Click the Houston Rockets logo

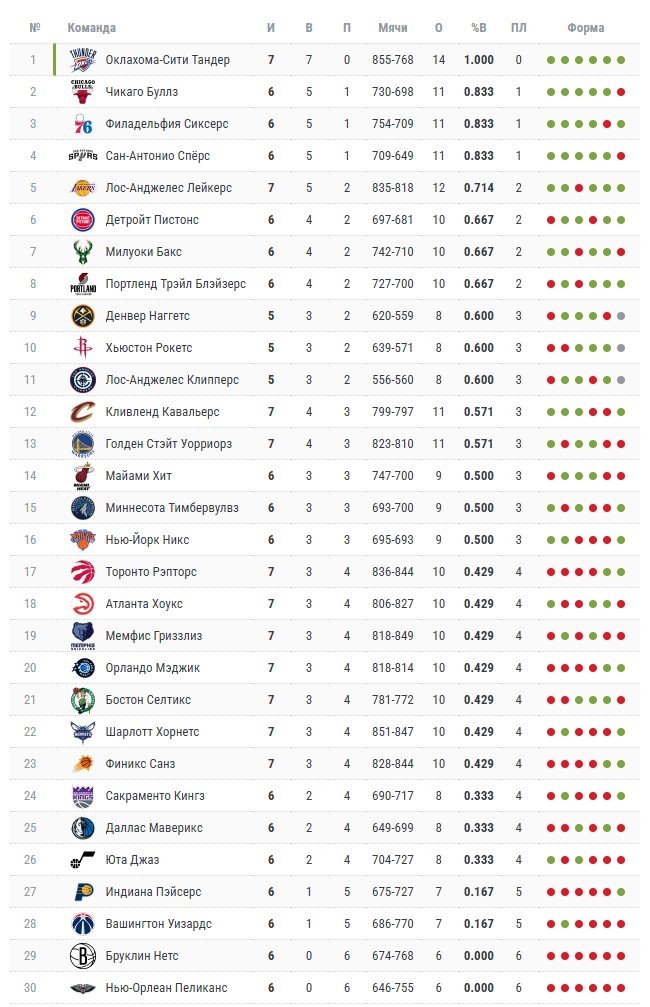point(83,348)
